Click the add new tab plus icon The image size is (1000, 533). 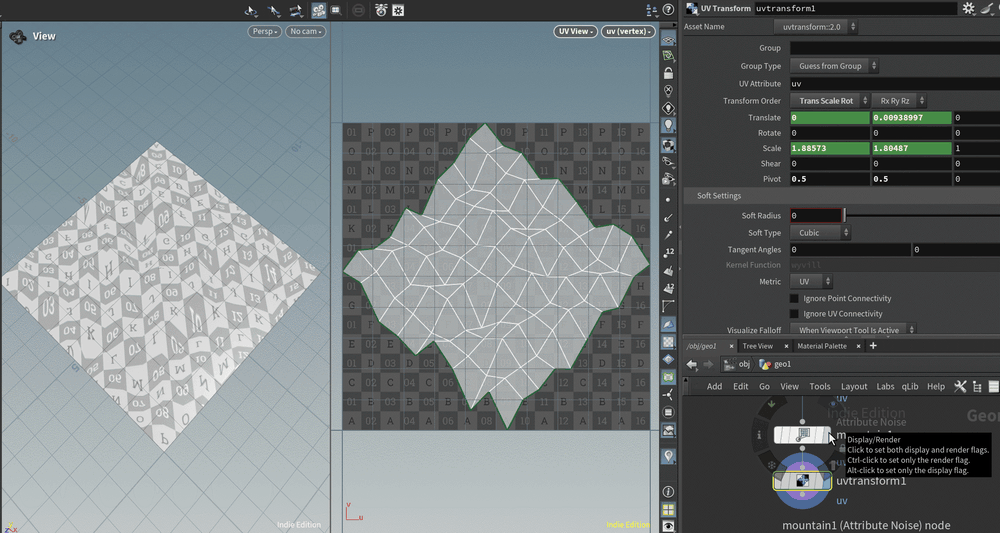tap(873, 346)
